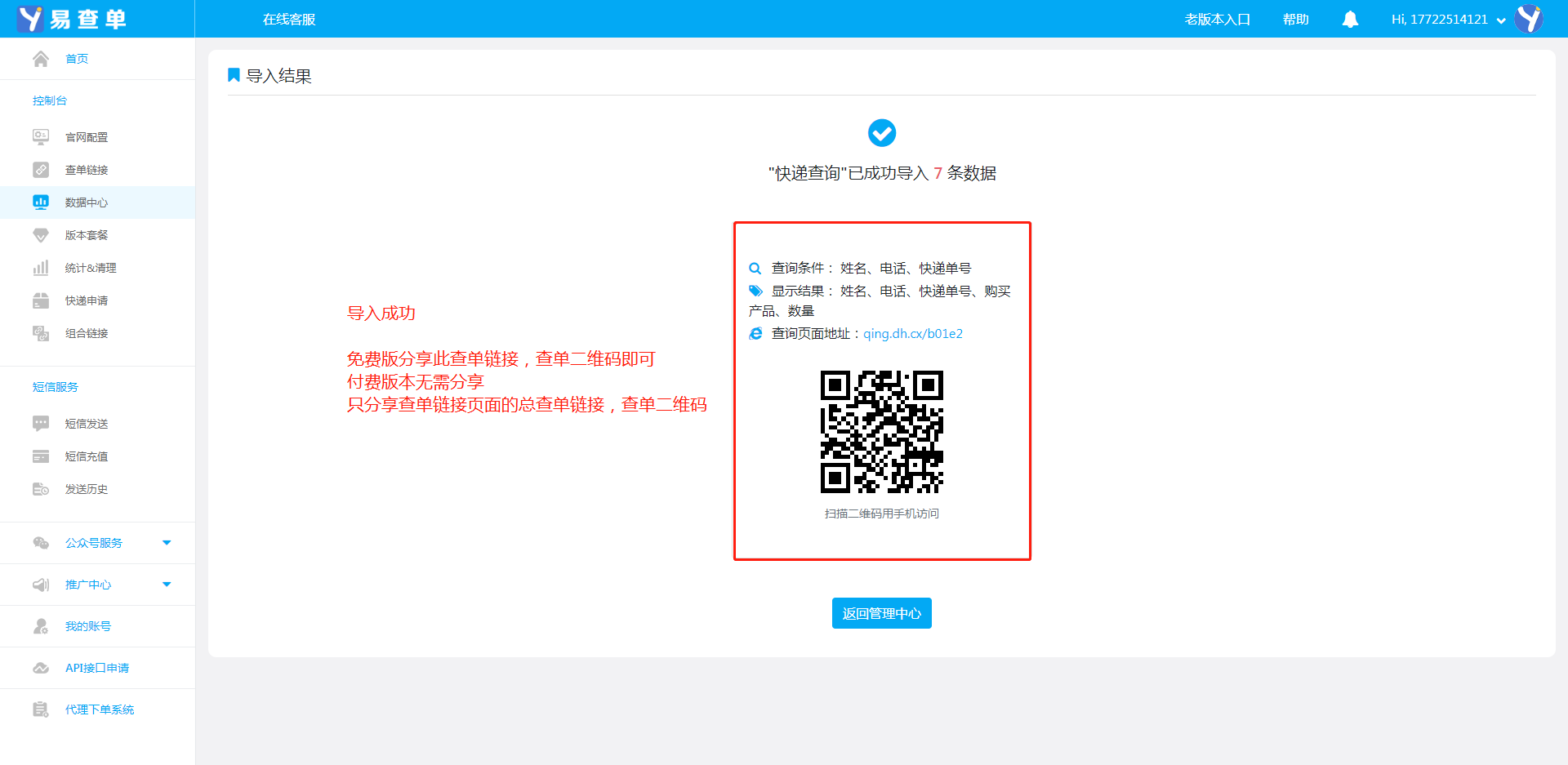This screenshot has width=1568, height=765.
Task: Click the user avatar logo top right
Action: [x=1529, y=19]
